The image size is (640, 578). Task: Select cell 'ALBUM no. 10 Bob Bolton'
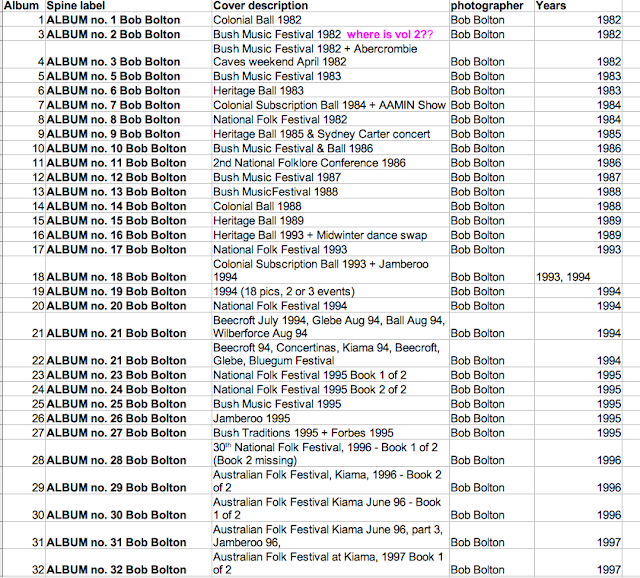click(x=128, y=148)
